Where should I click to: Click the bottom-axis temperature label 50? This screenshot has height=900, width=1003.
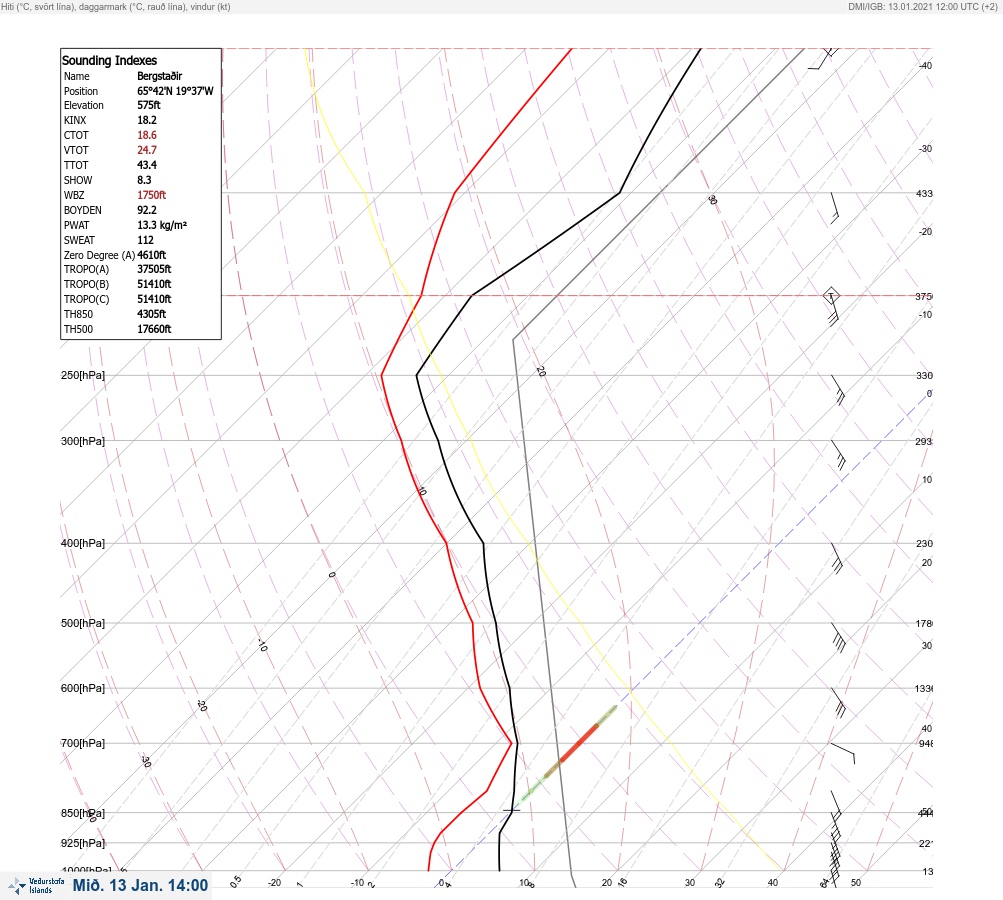point(856,883)
